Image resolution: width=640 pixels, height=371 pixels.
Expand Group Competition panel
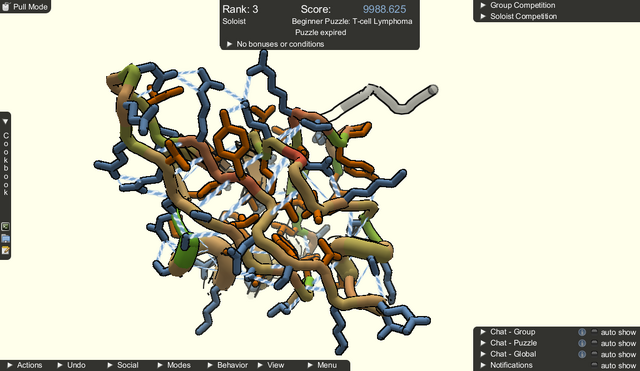(x=483, y=5)
